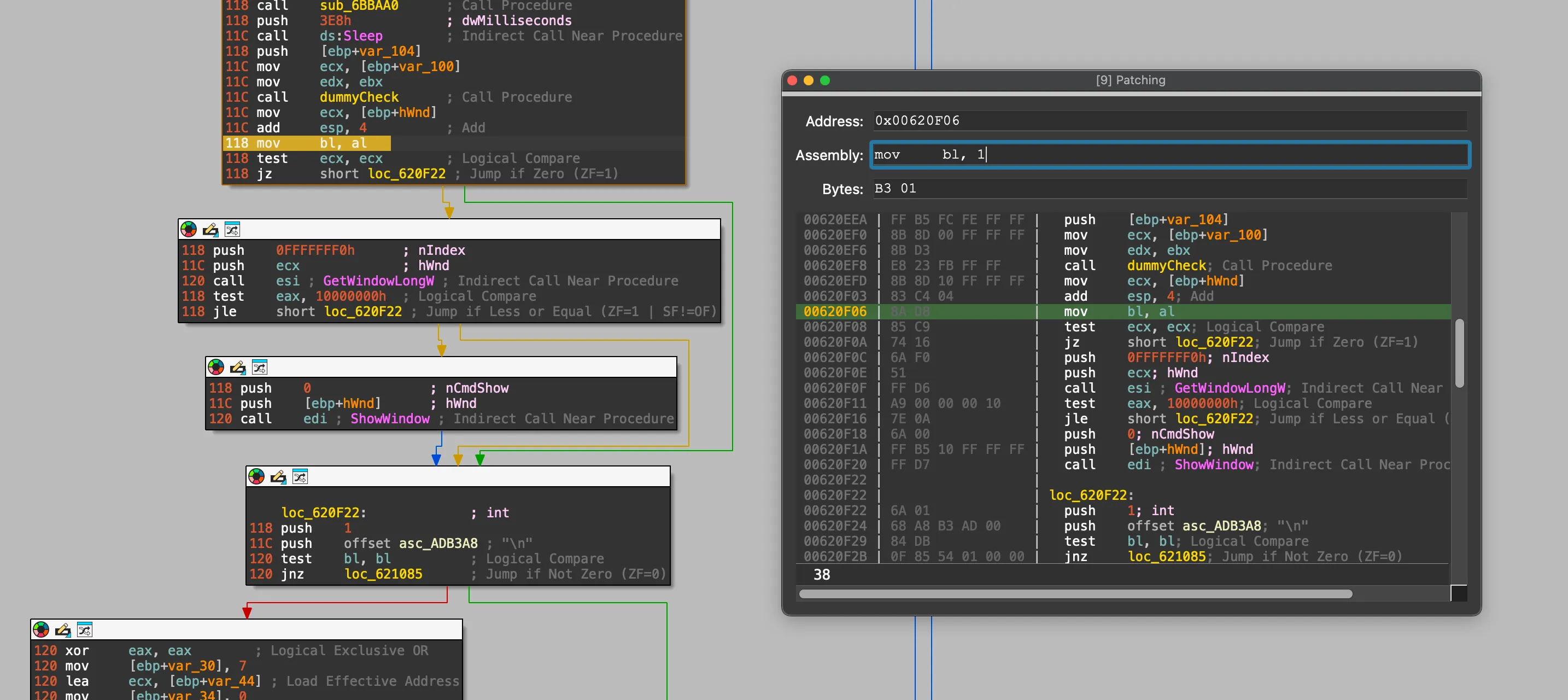Viewport: 1568px width, 700px height.
Task: Click the vertical scrollbar thumb in Patching dialog
Action: pyautogui.click(x=1459, y=353)
